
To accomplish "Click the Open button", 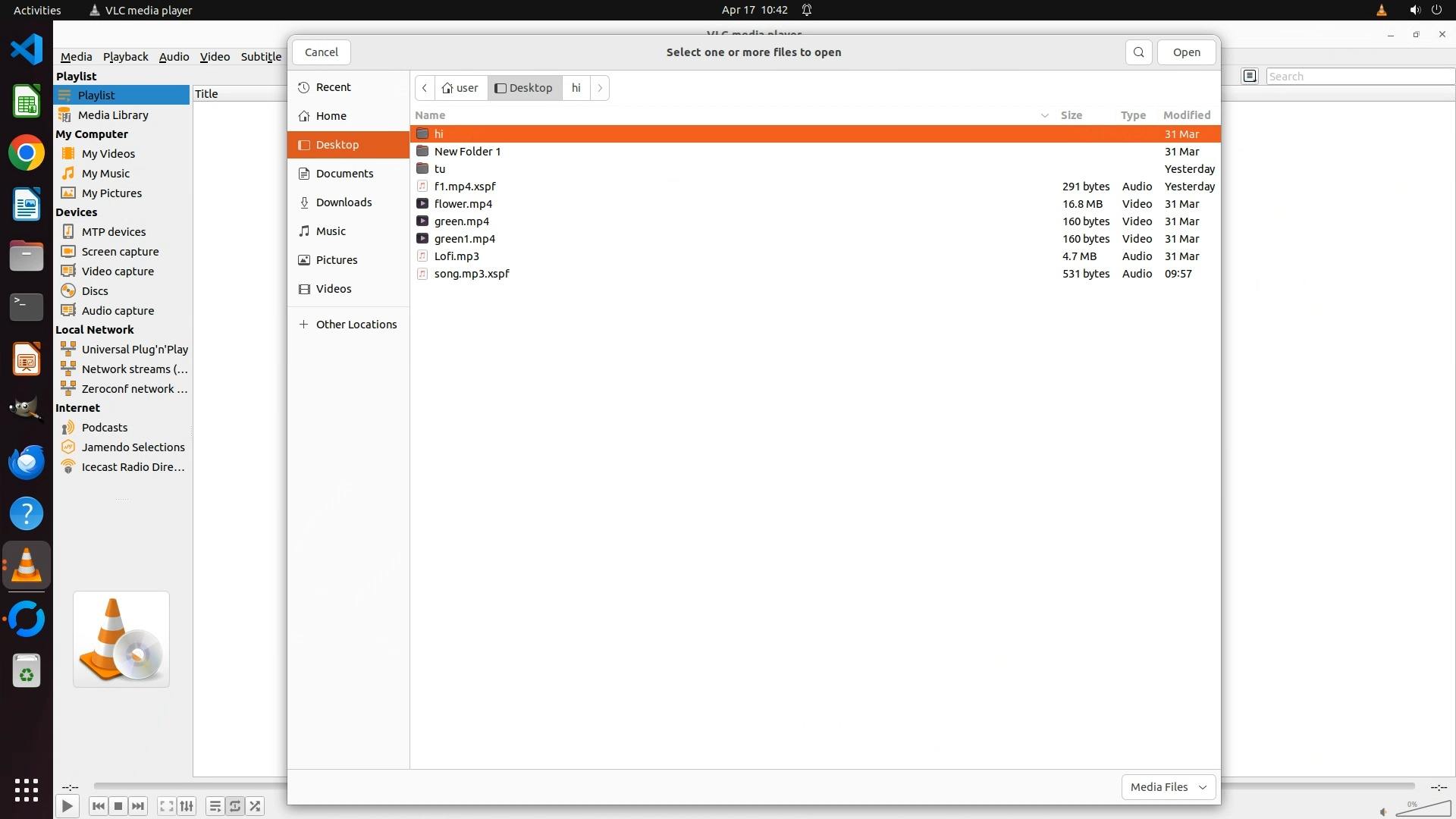I will click(x=1186, y=52).
